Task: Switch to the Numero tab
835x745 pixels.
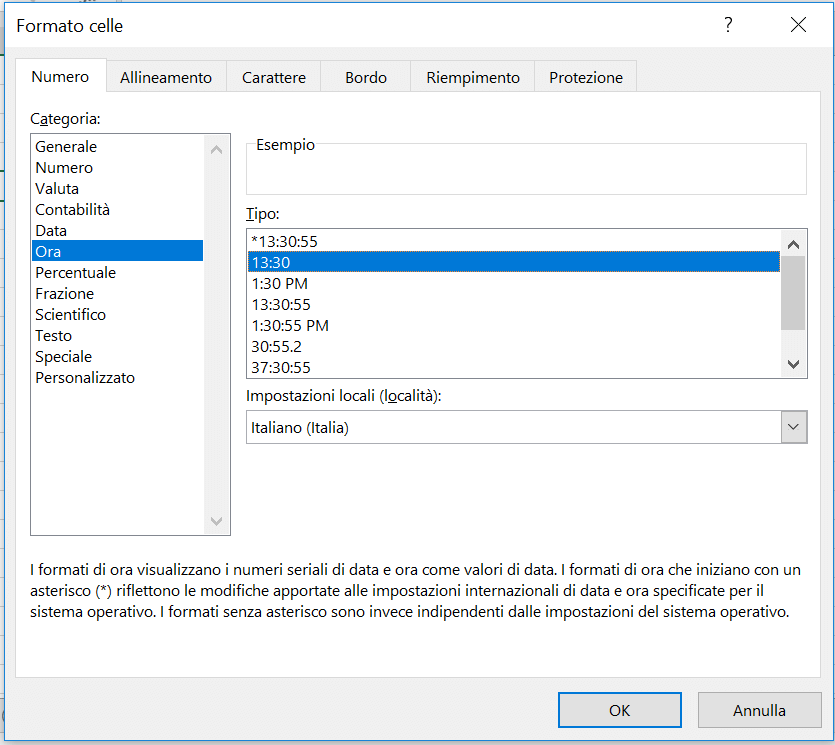Action: (x=60, y=77)
